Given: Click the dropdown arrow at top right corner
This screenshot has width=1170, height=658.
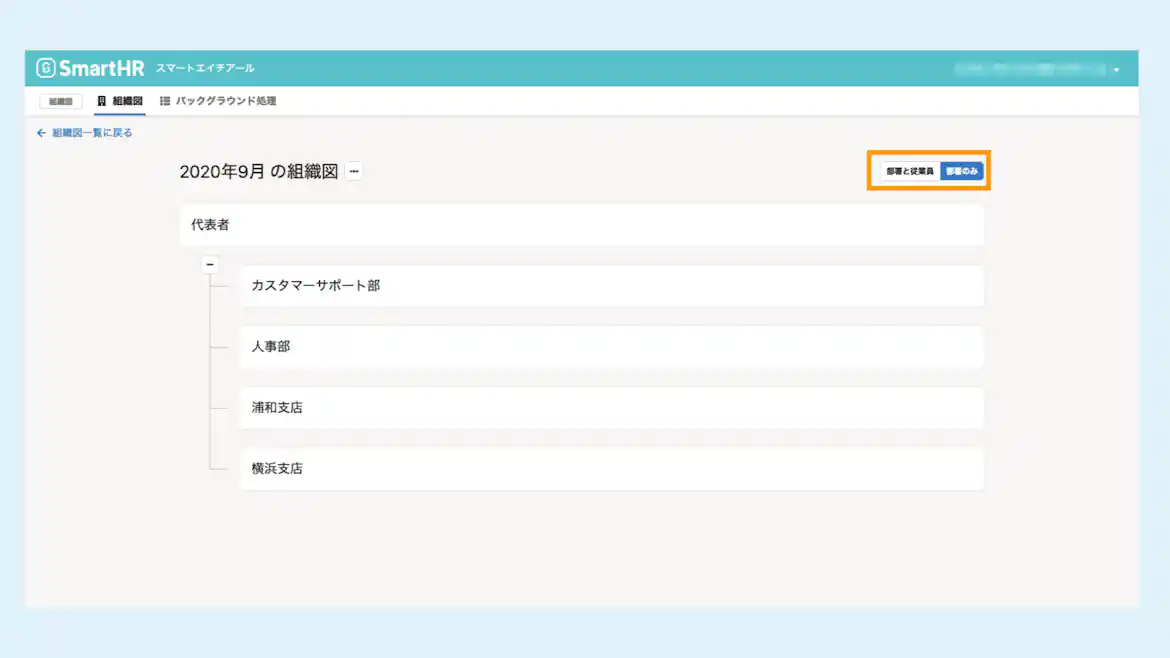Looking at the screenshot, I should pos(1117,69).
